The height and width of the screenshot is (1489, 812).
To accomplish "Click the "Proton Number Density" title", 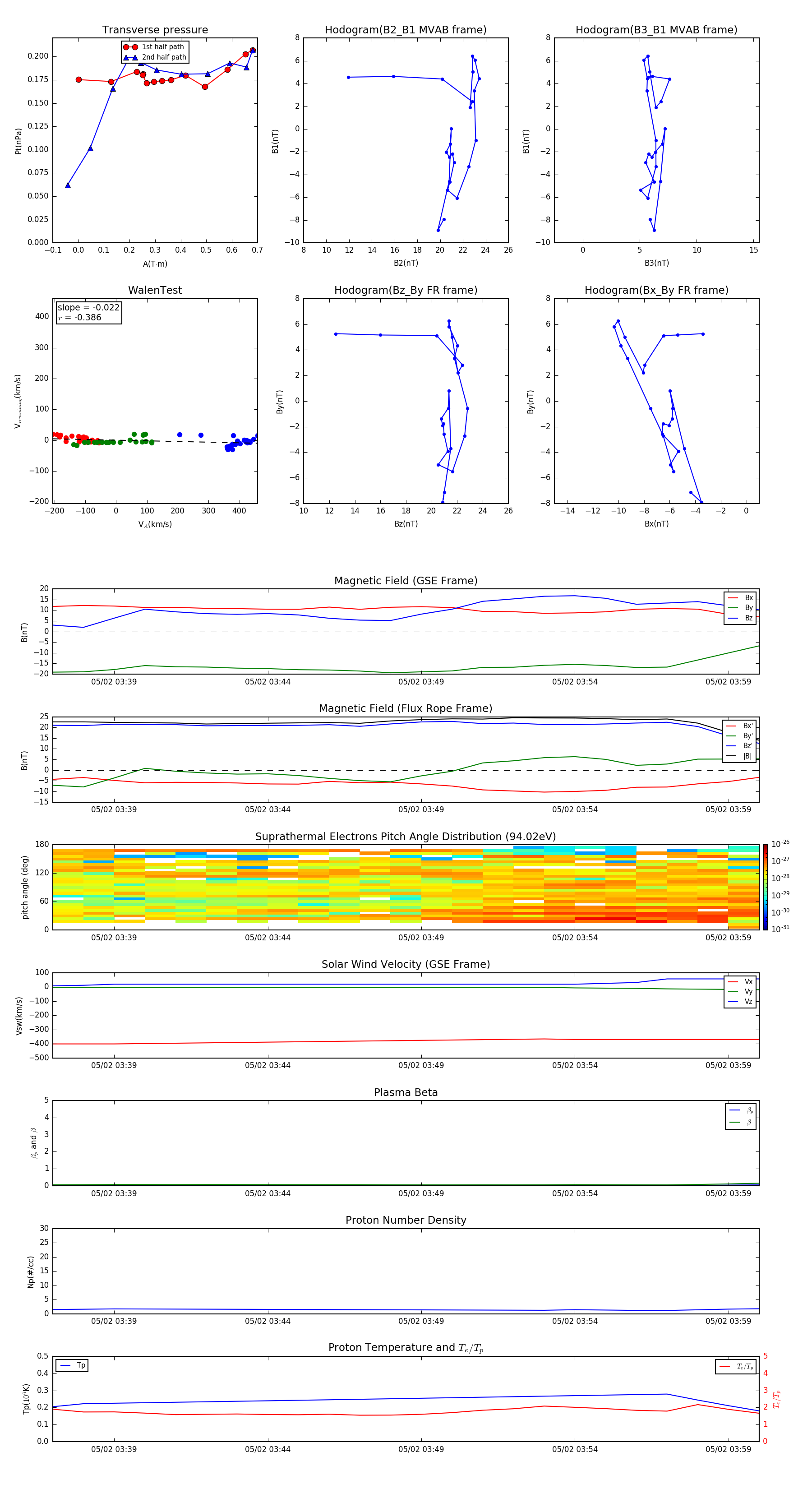I will click(406, 1221).
